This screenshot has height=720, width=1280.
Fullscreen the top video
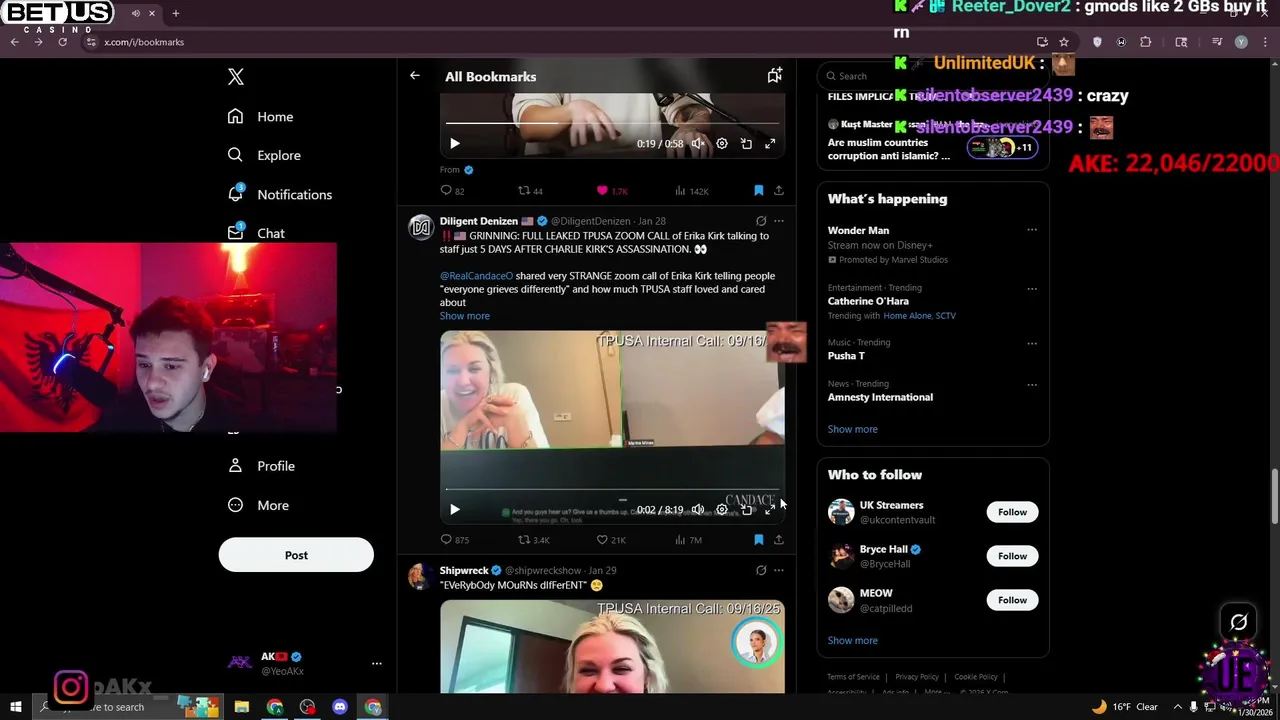[770, 144]
